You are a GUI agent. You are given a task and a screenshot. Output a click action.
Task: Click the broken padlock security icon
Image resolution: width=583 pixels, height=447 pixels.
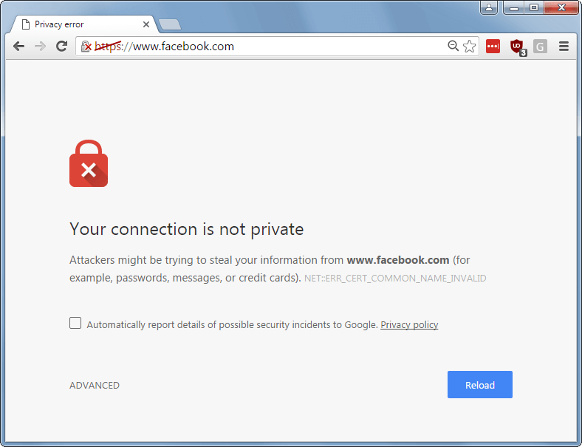86,46
